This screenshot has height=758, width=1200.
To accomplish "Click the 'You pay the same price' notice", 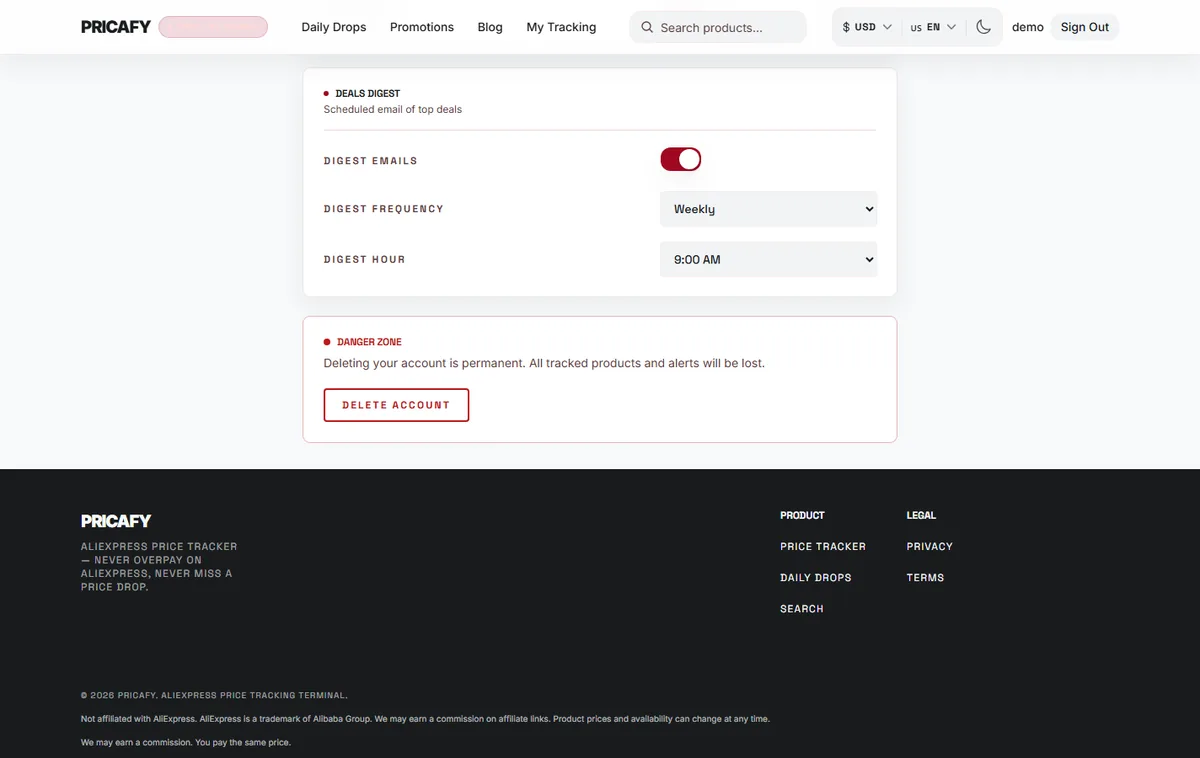I will point(186,743).
